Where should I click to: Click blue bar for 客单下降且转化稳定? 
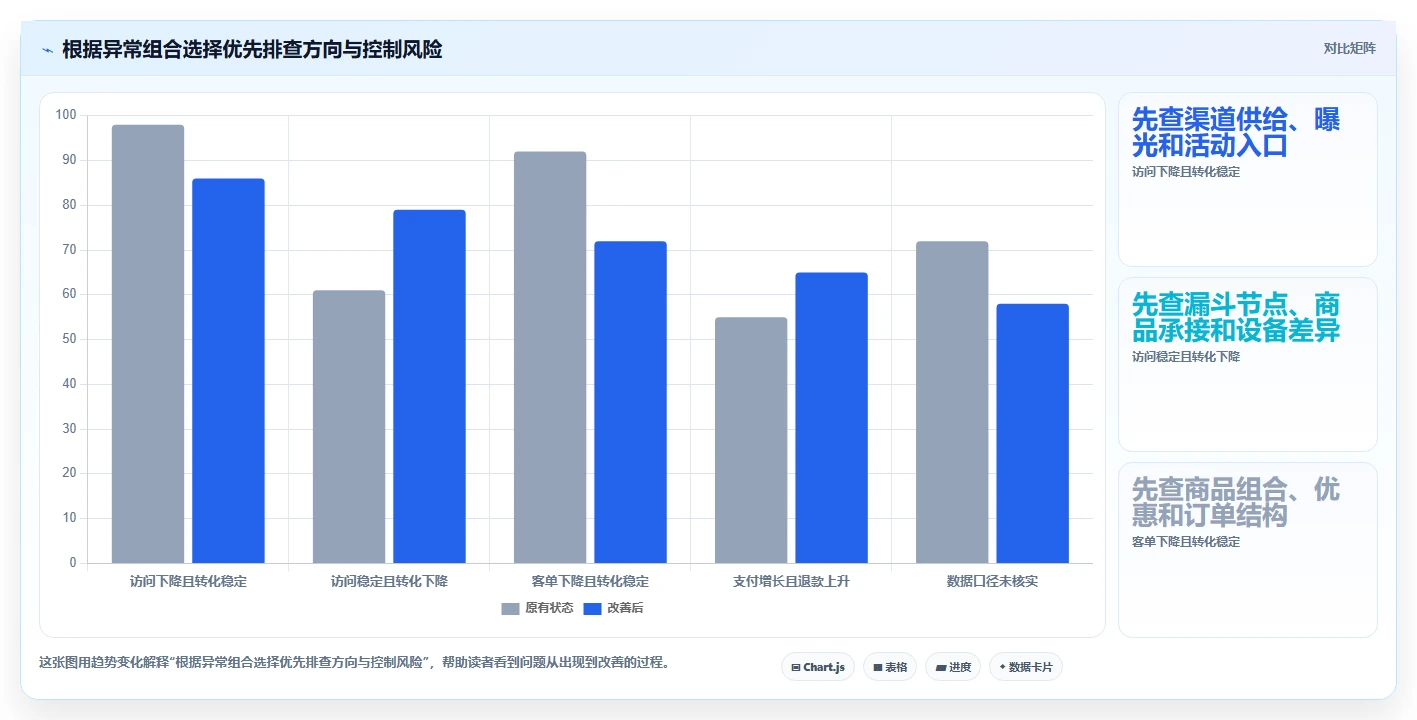pos(630,402)
